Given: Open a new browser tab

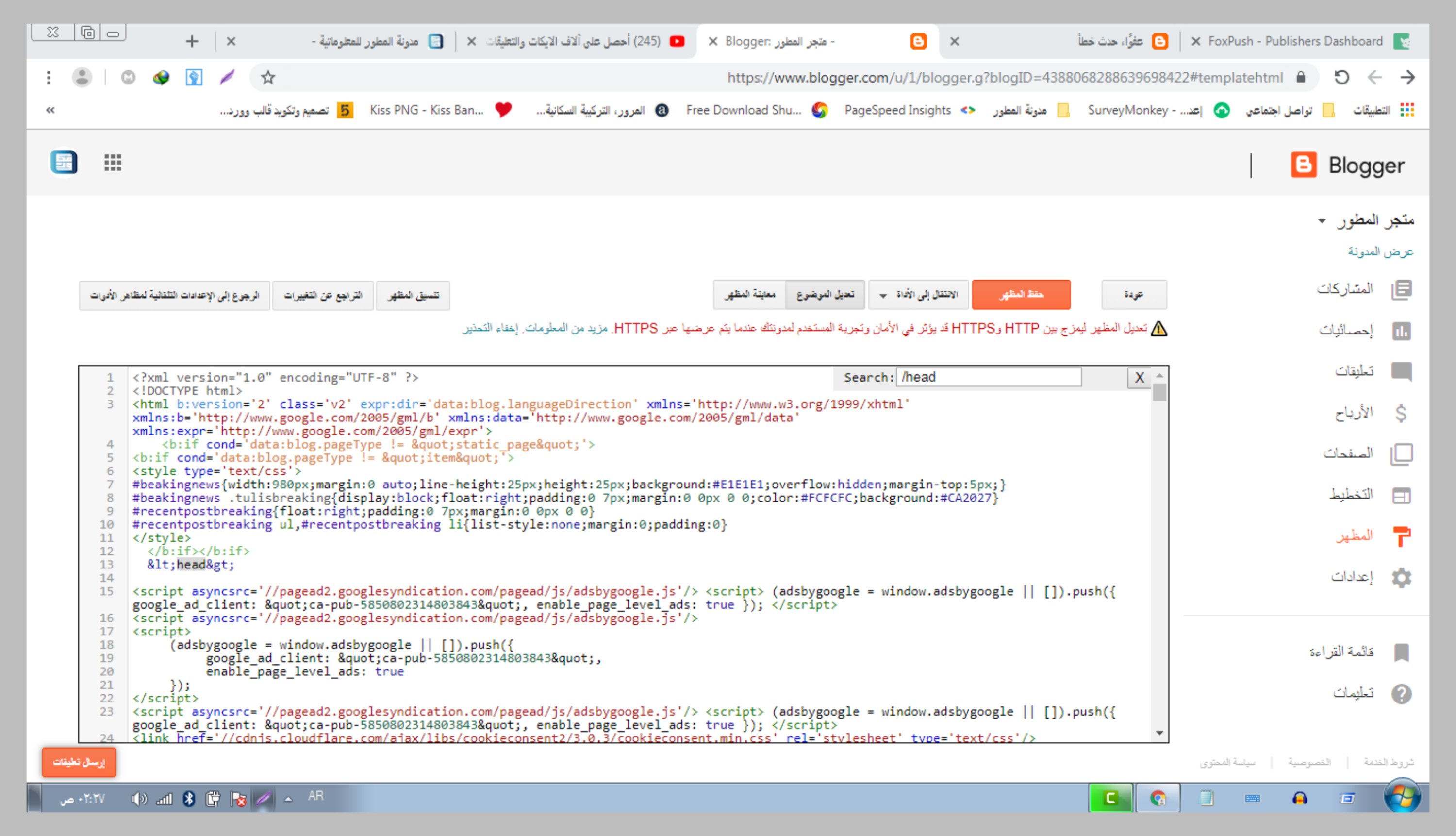Looking at the screenshot, I should [192, 41].
